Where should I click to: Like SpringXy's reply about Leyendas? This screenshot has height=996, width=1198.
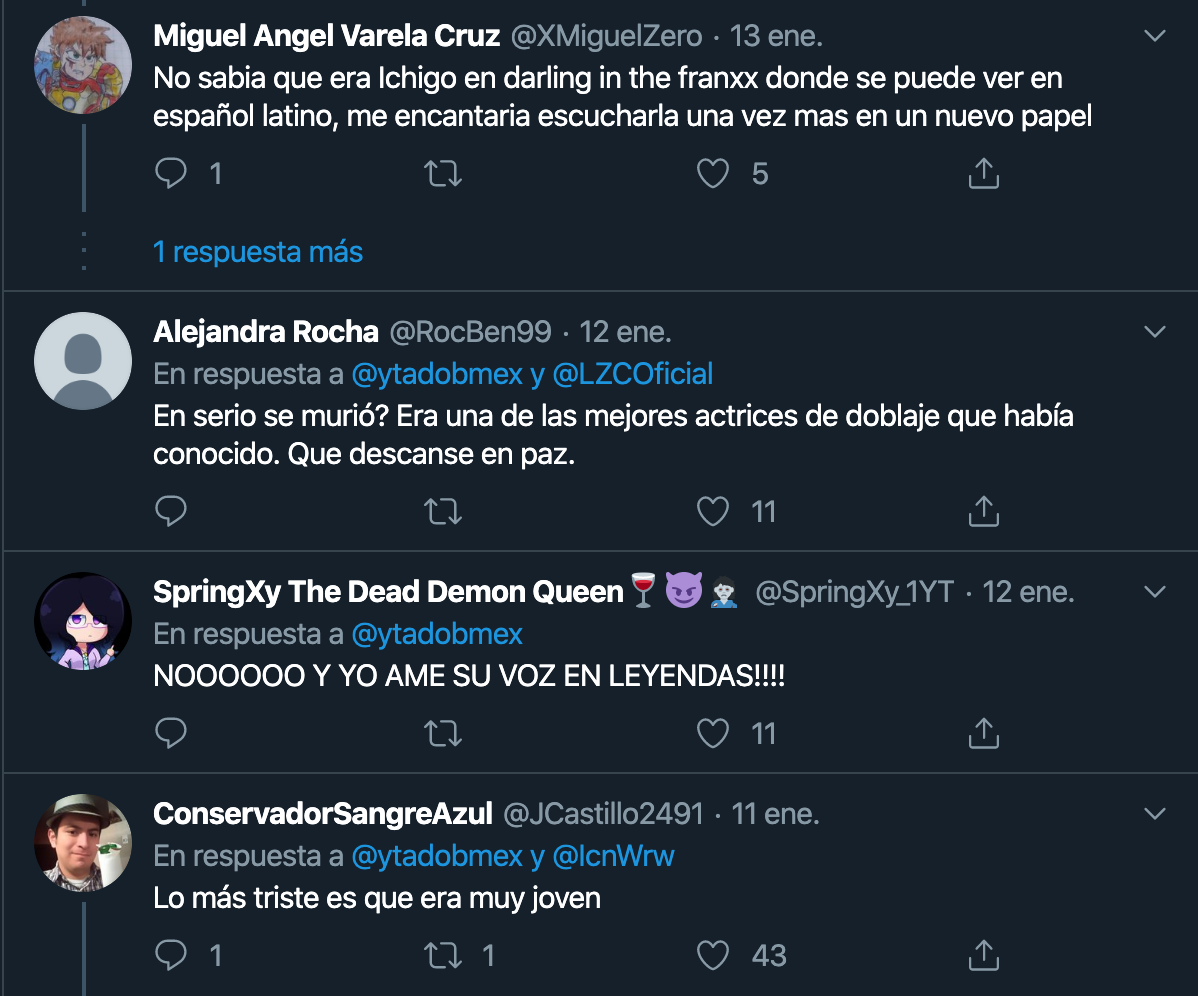click(712, 733)
